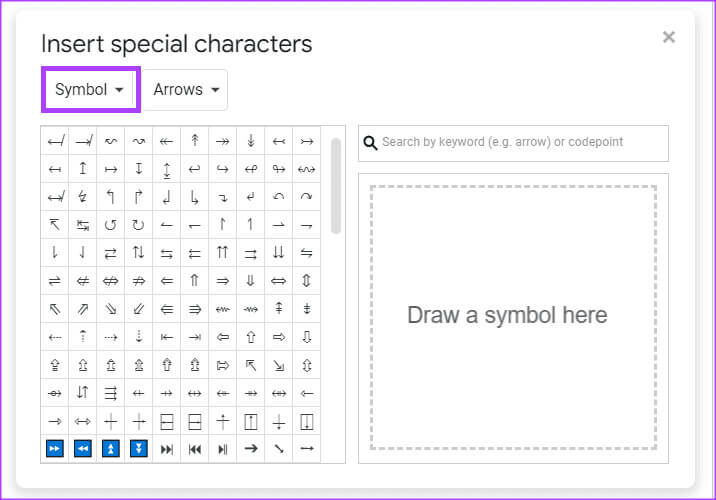Insert the blue fast-forward button symbol
This screenshot has height=500, width=716.
coord(55,449)
